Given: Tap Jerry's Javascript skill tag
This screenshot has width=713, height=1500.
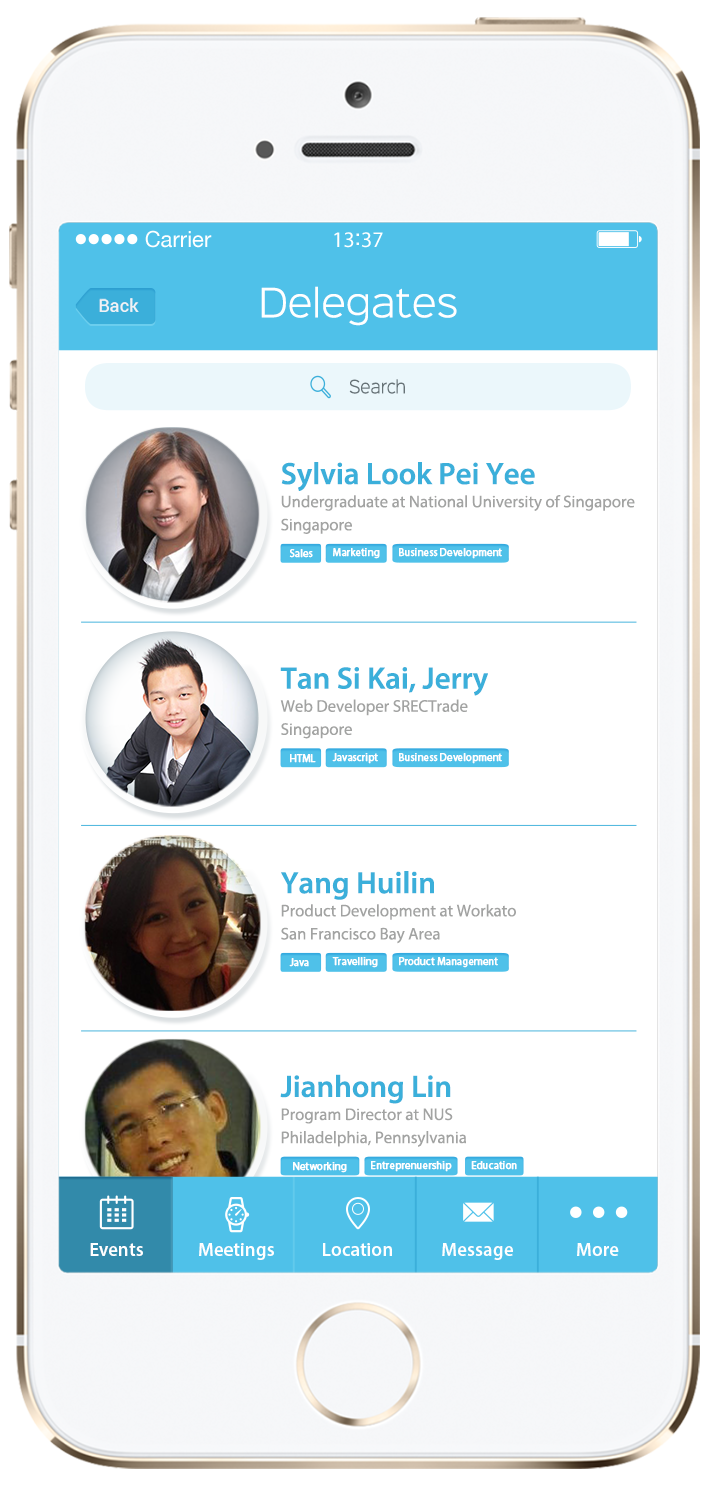Looking at the screenshot, I should [356, 758].
